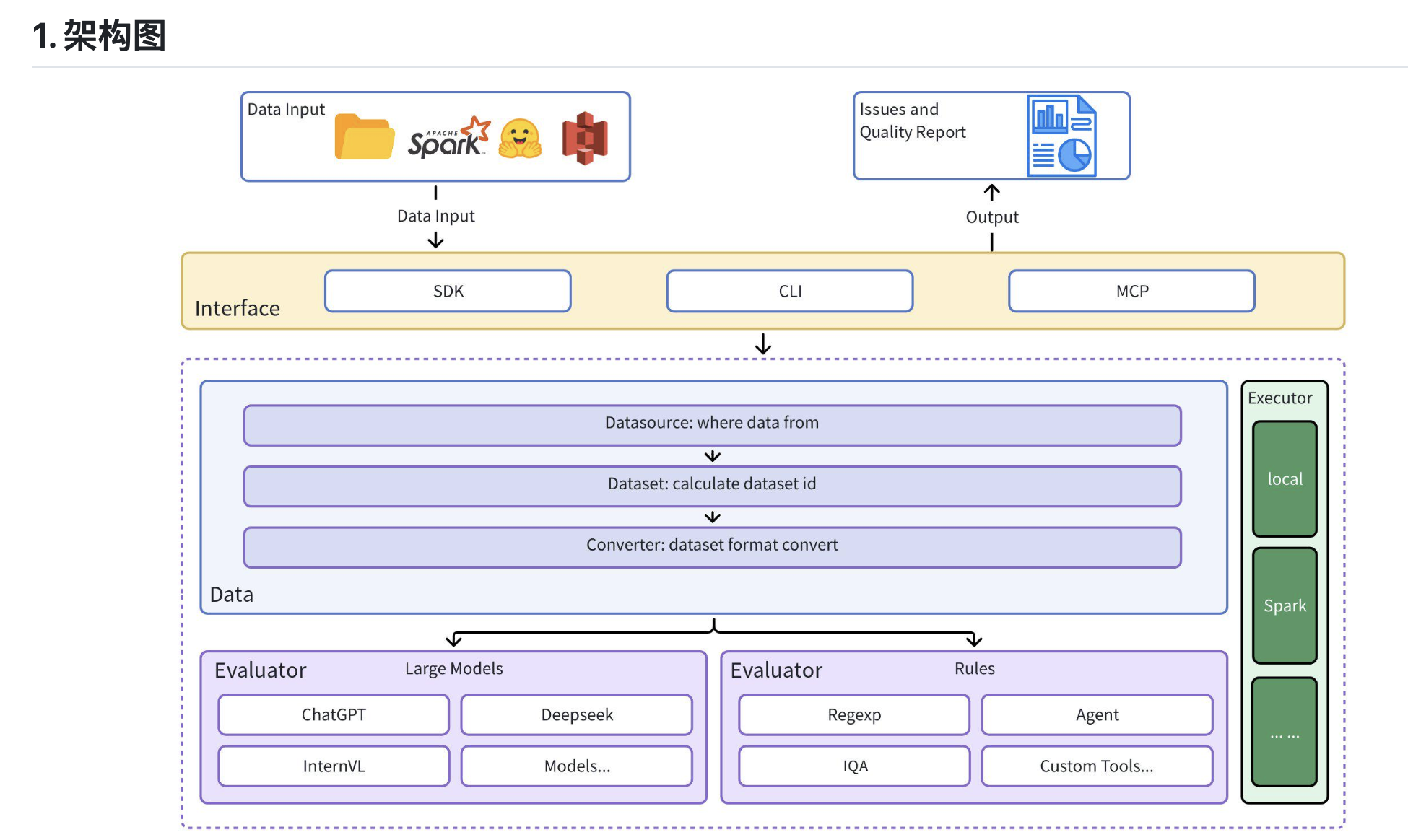This screenshot has height=840, width=1408.
Task: Click the green Spark executor block
Action: coord(1285,605)
